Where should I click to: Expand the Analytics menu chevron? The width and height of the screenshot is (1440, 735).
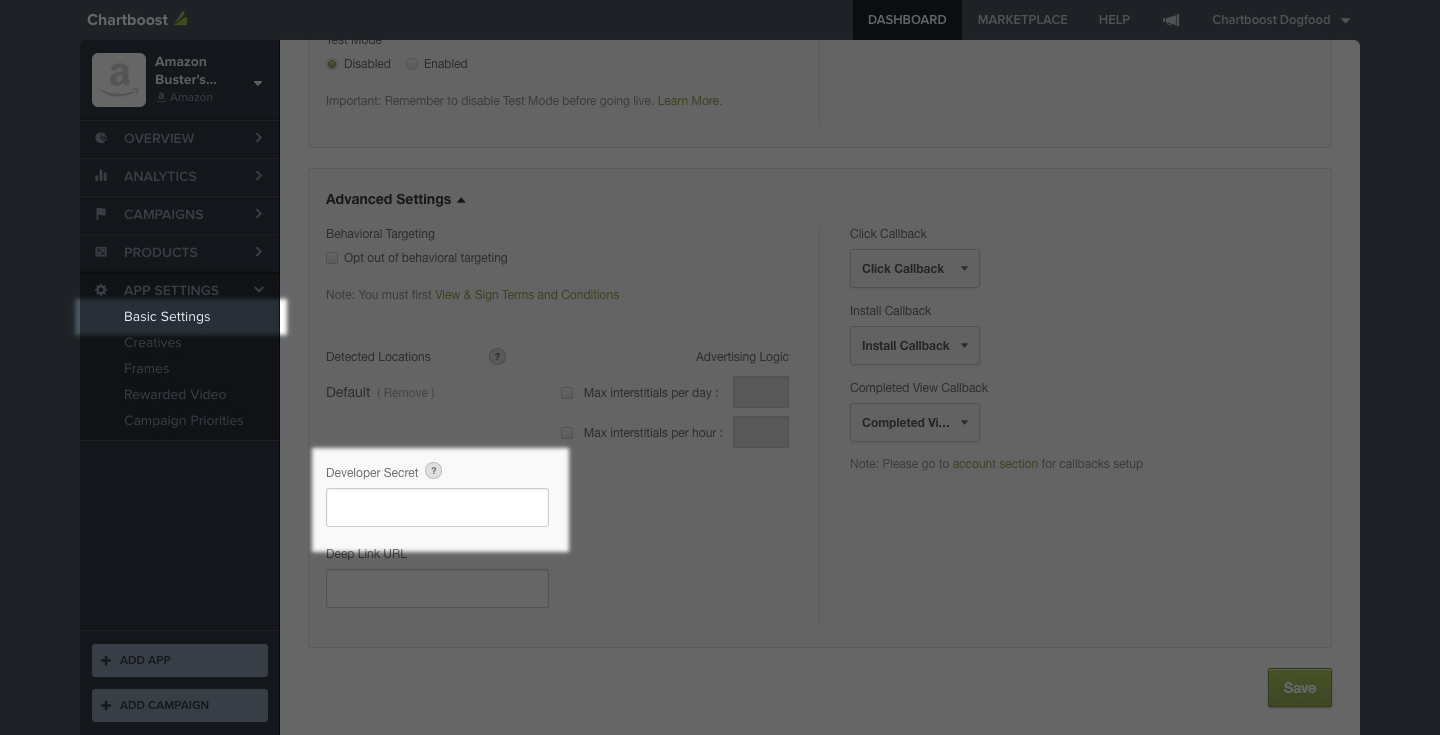pyautogui.click(x=258, y=176)
